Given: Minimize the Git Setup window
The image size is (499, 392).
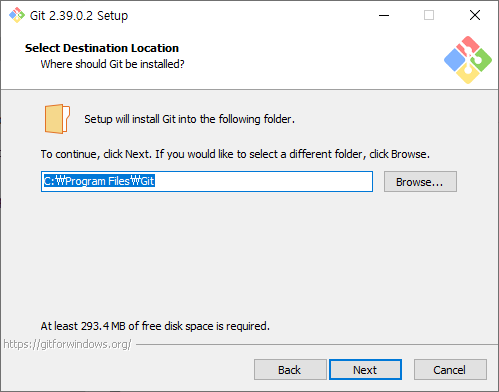Looking at the screenshot, I should pyautogui.click(x=384, y=15).
